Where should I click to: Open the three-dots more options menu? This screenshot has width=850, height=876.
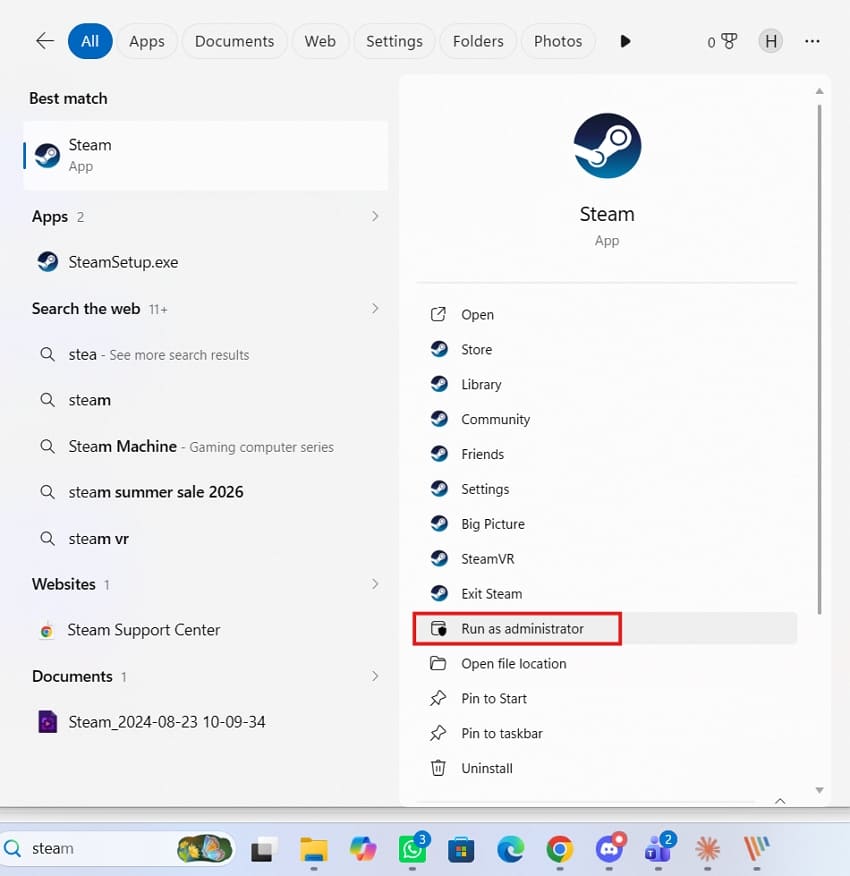pyautogui.click(x=812, y=41)
